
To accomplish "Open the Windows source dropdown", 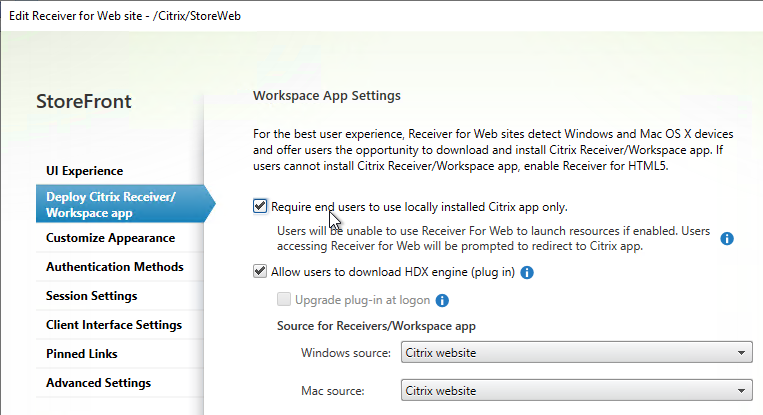I will click(577, 352).
